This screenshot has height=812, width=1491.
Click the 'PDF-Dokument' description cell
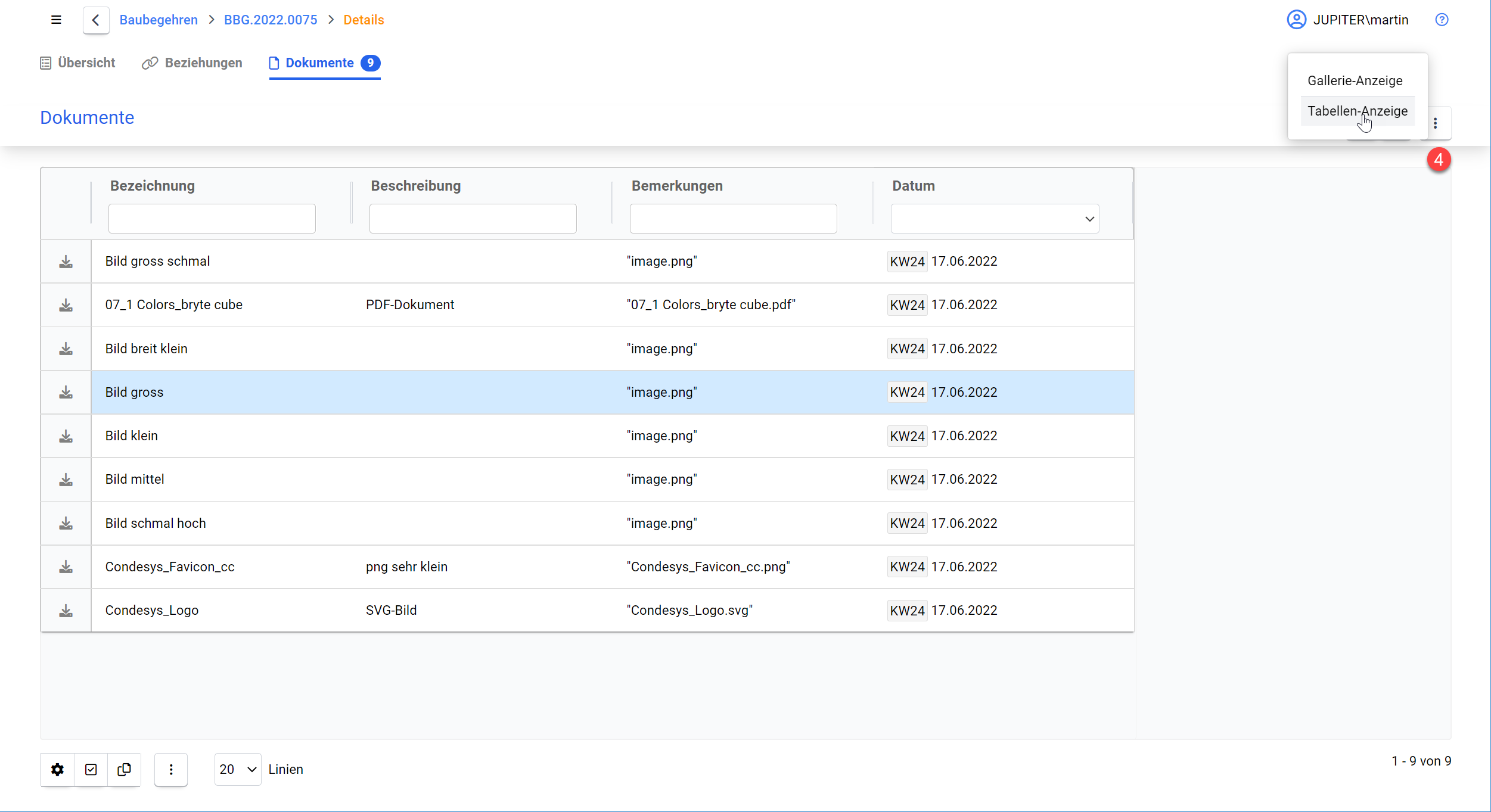coord(410,305)
